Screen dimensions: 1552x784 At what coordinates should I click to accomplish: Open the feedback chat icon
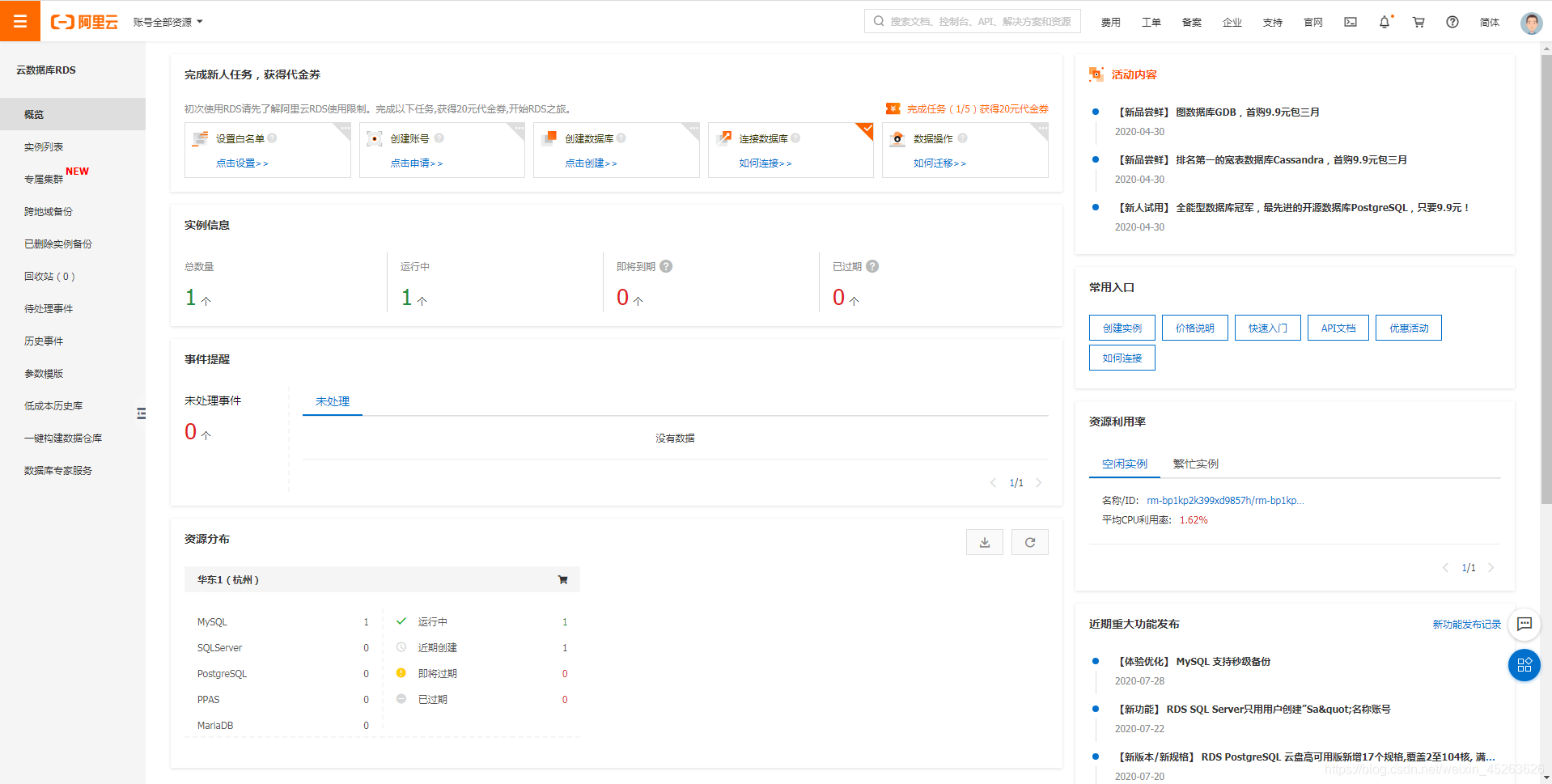pos(1524,624)
